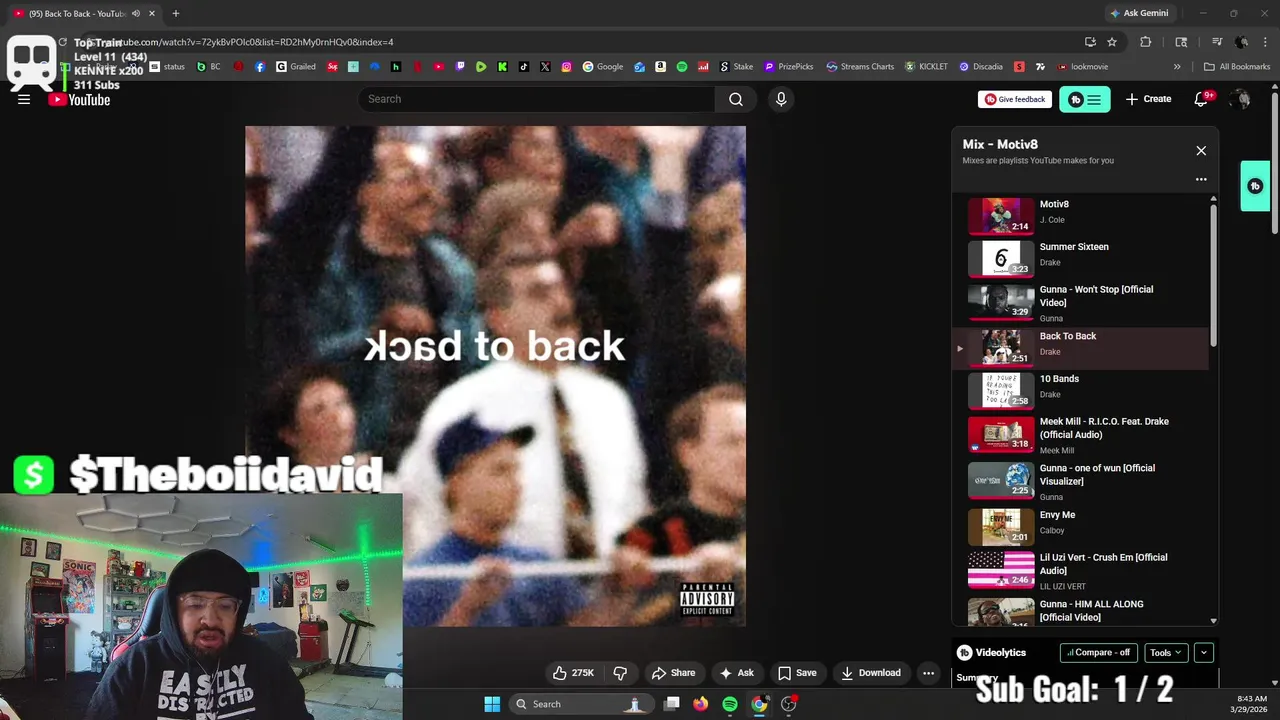Image resolution: width=1280 pixels, height=720 pixels.
Task: Open the teal TubeBuddy menu button
Action: click(x=1084, y=99)
